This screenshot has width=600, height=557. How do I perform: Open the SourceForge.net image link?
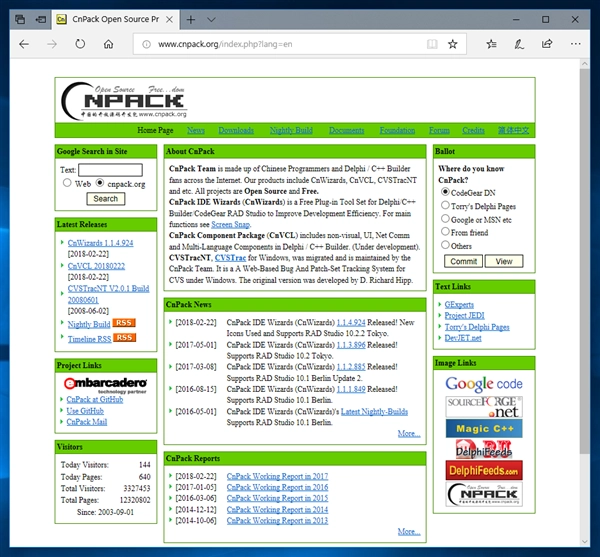click(x=484, y=407)
